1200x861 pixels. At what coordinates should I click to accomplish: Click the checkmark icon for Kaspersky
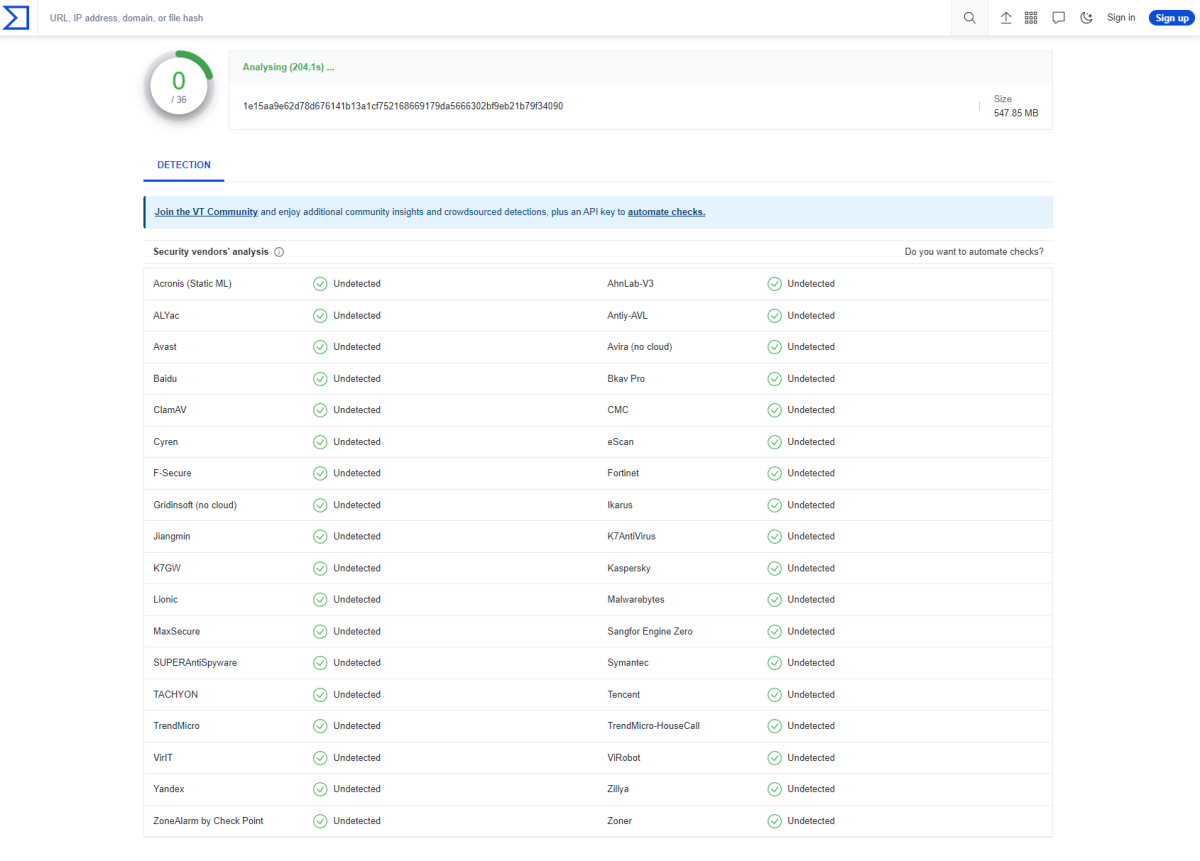point(774,568)
